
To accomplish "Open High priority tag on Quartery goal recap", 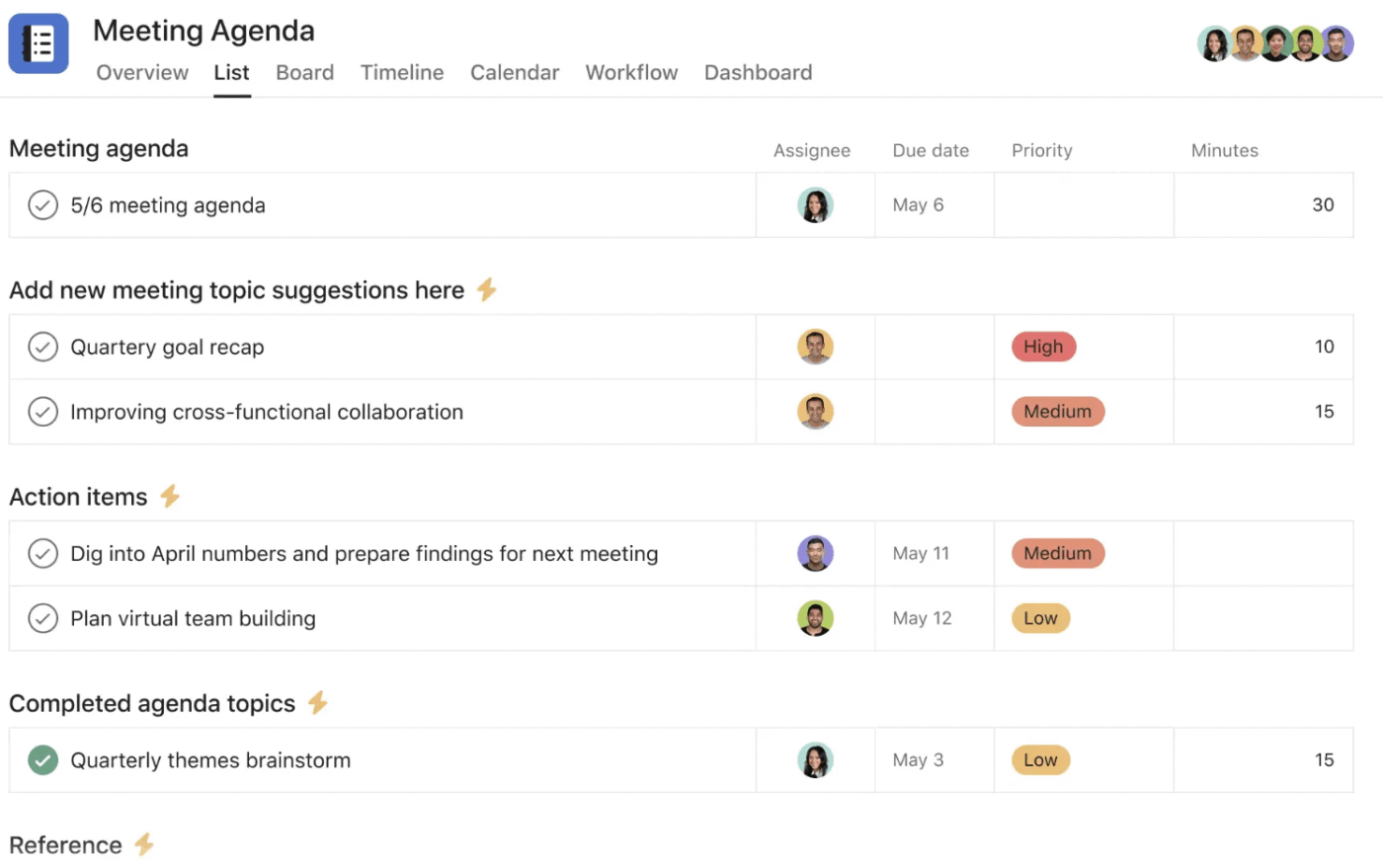I will point(1043,347).
